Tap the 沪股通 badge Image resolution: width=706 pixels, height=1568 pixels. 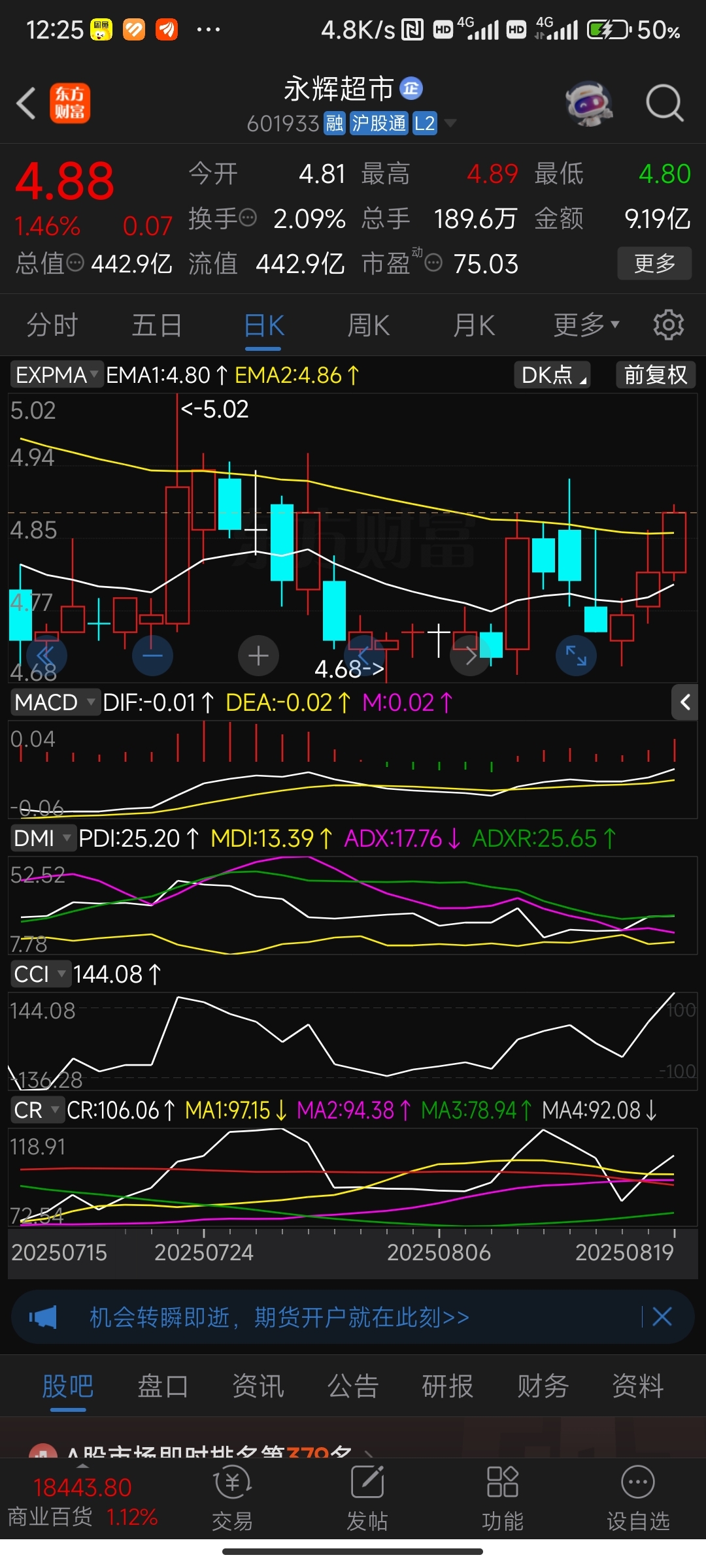point(378,123)
